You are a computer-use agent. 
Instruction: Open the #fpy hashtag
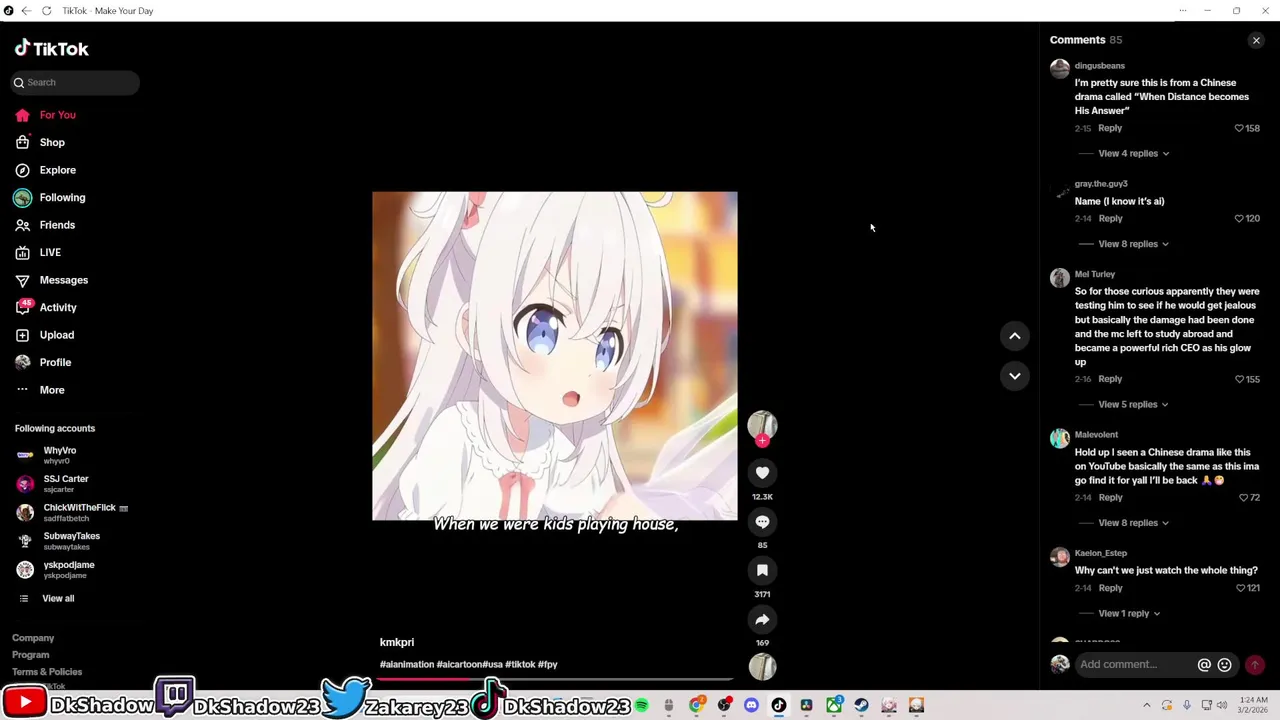[x=548, y=664]
